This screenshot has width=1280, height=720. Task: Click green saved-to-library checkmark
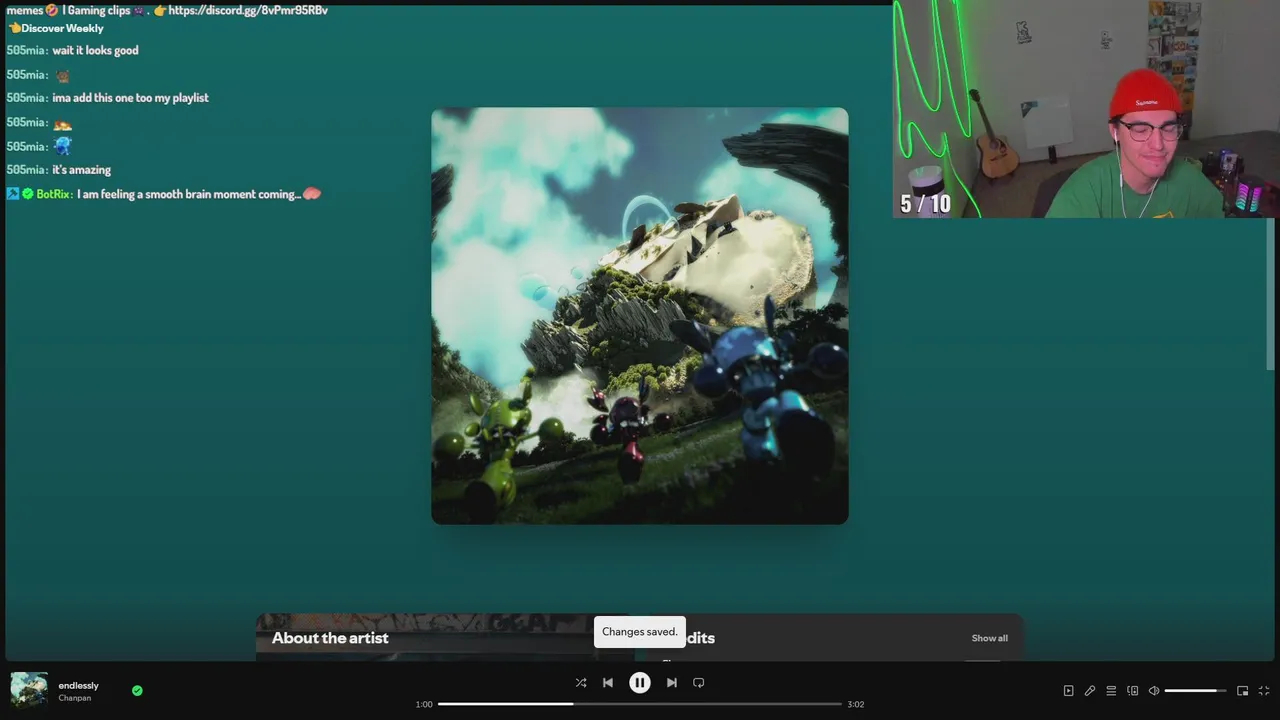(137, 690)
